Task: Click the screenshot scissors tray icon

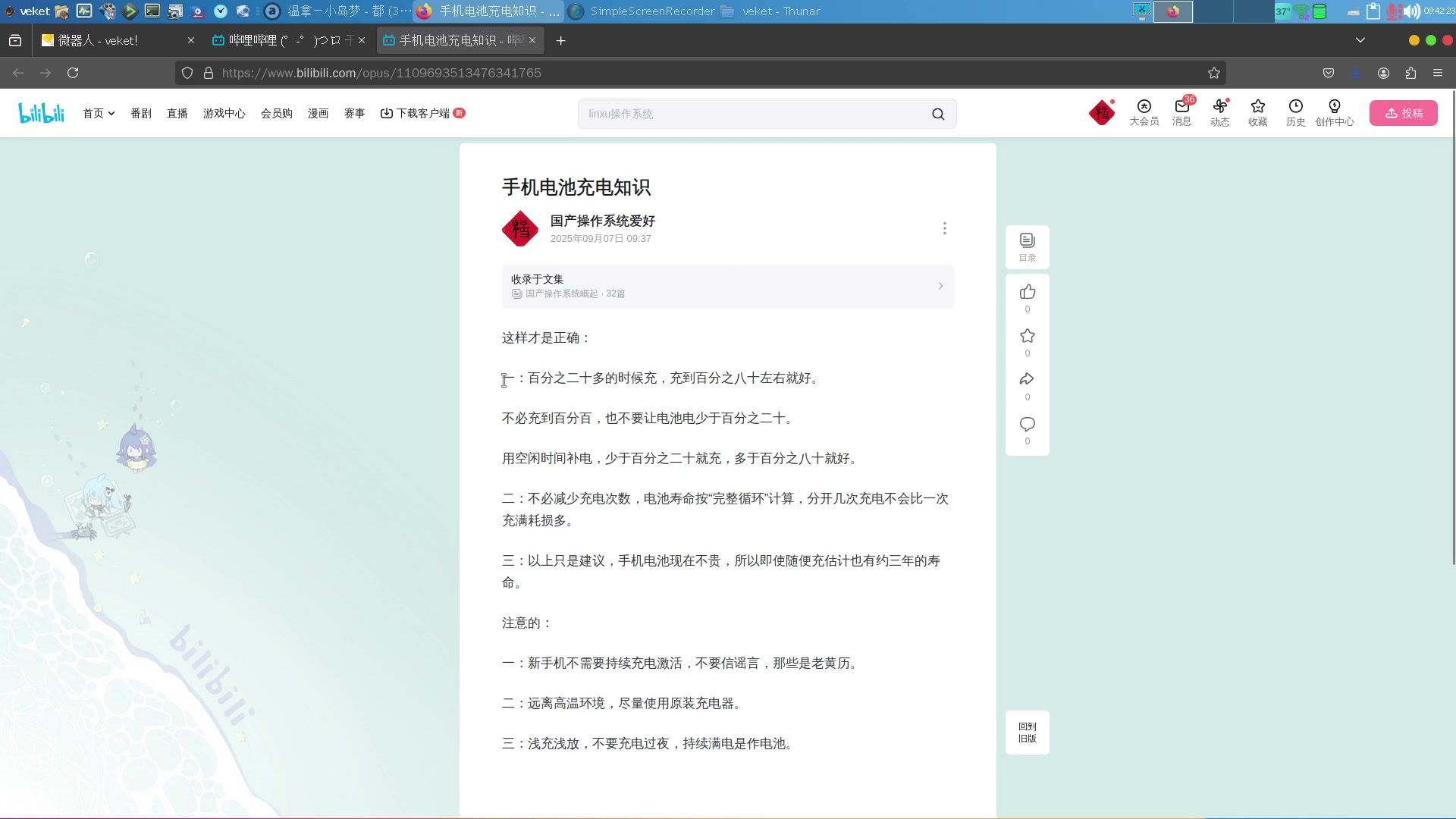Action: pos(1141,11)
